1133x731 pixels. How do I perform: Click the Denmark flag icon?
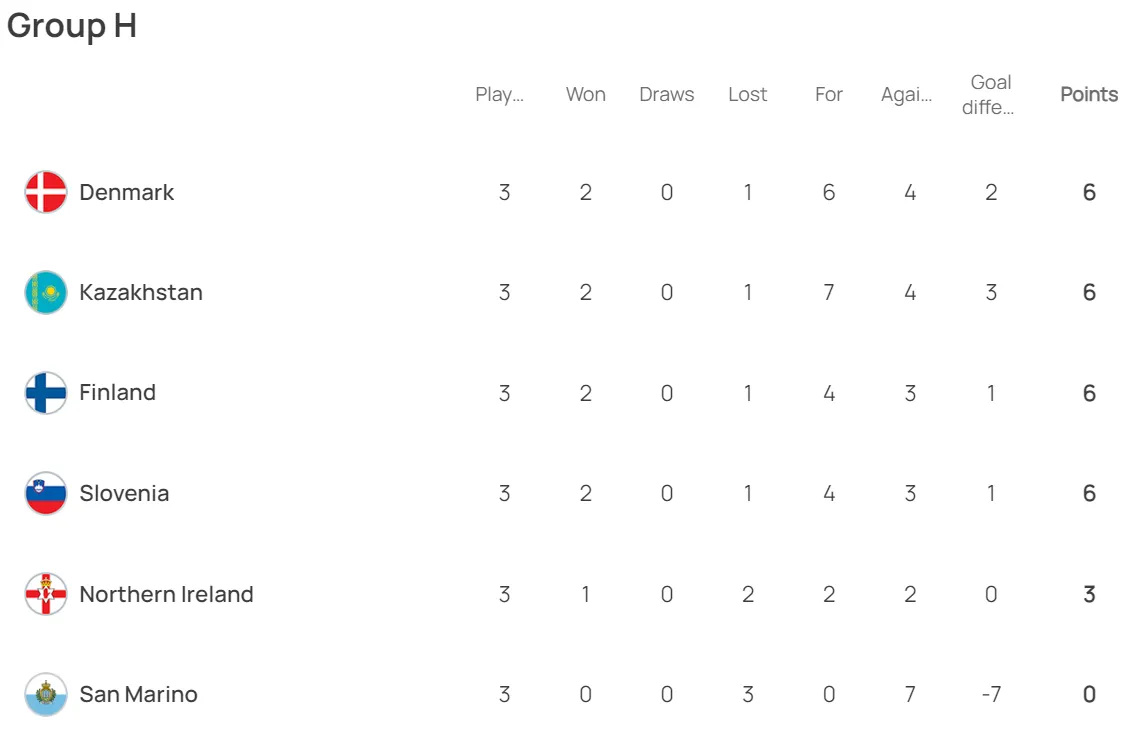pyautogui.click(x=46, y=192)
